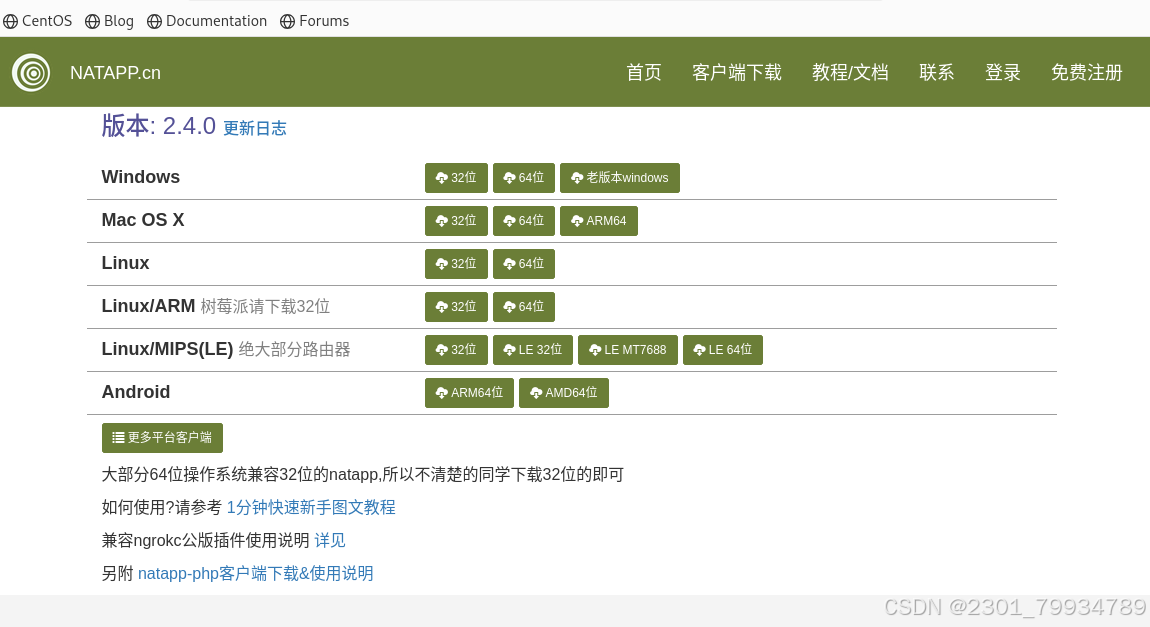Download Linux/ARM 32位 client
This screenshot has width=1150, height=627.
click(456, 307)
